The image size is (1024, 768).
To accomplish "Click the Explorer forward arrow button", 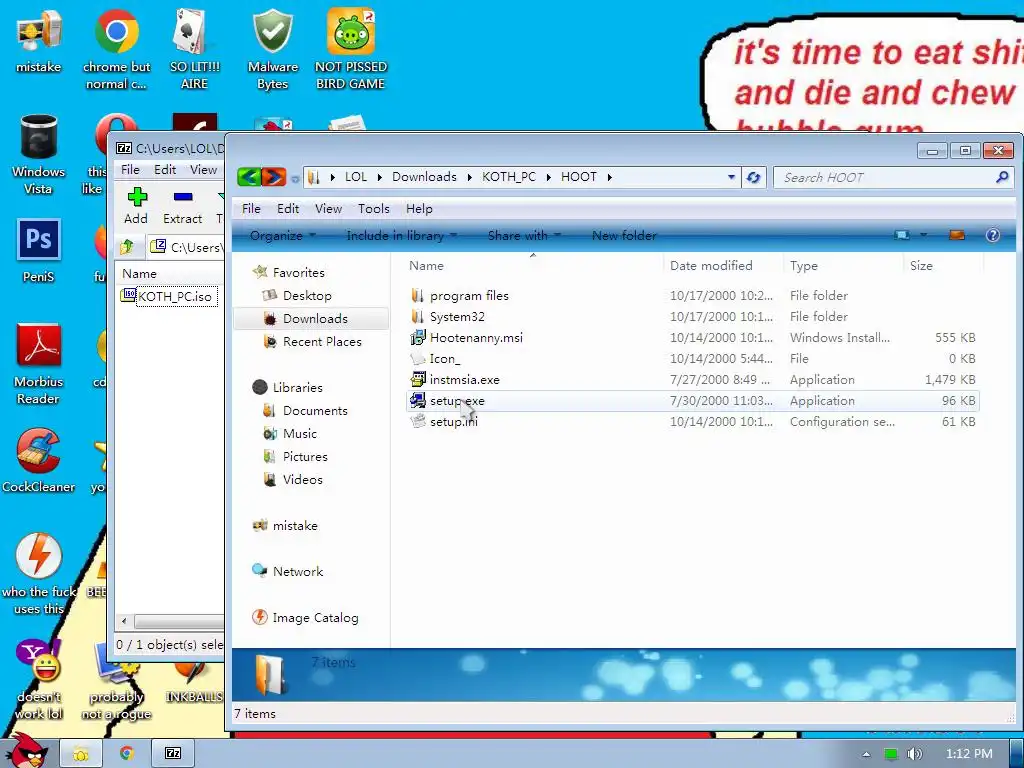I will coord(274,177).
